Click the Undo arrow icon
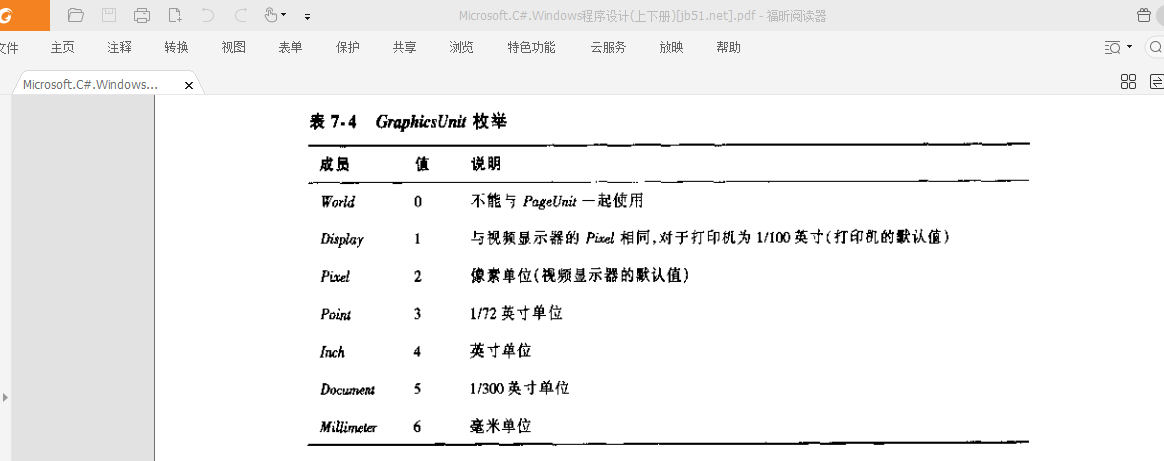This screenshot has width=1164, height=461. click(208, 15)
